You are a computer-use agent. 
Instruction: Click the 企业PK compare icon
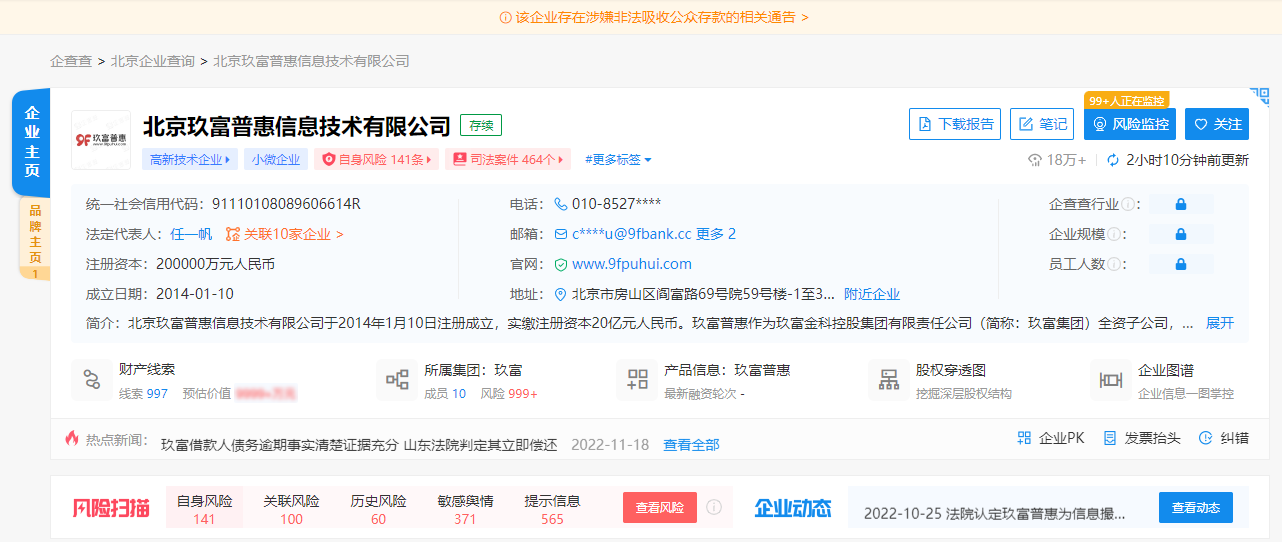[x=1024, y=438]
